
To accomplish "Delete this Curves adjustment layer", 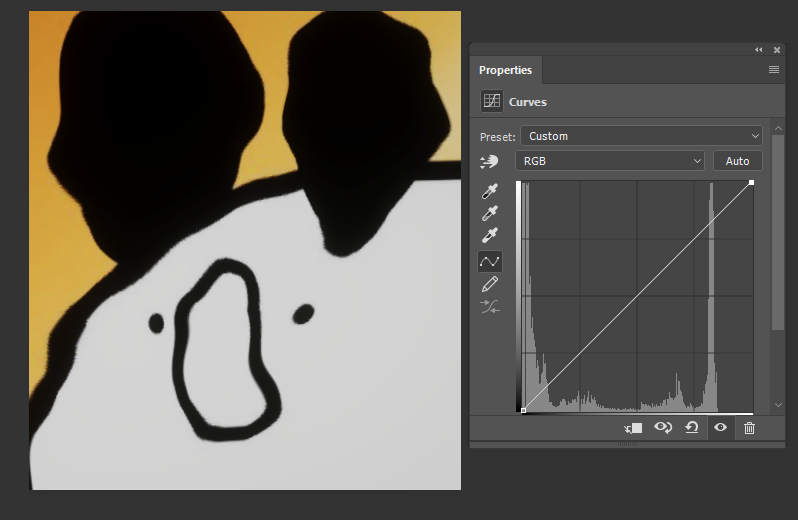I will pyautogui.click(x=749, y=428).
